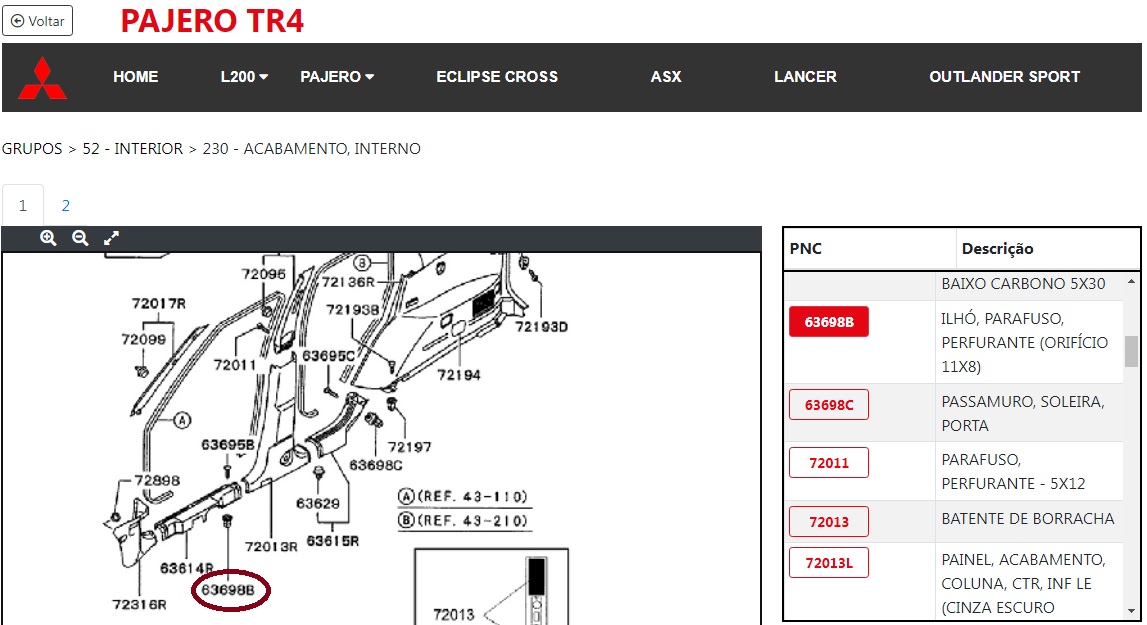Choose part number 72011
This screenshot has width=1147, height=625.
pos(829,462)
